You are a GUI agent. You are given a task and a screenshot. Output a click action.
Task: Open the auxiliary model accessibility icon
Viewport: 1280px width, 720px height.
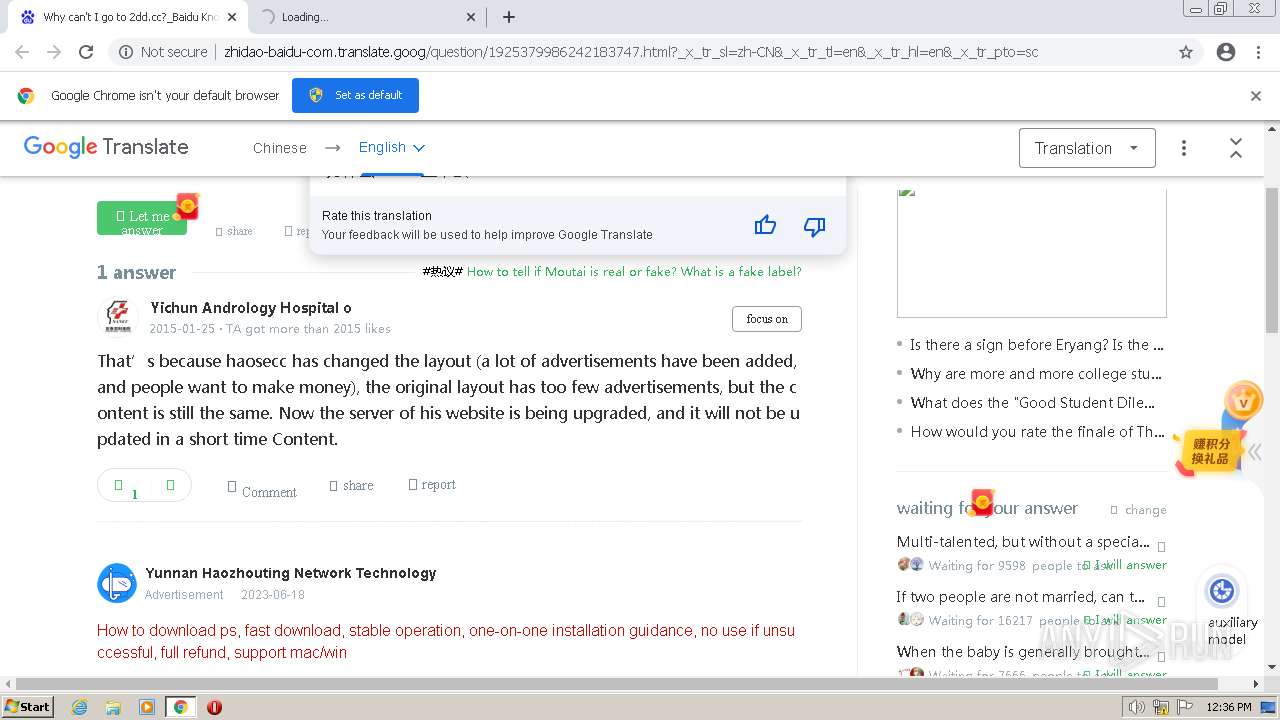click(x=1222, y=591)
